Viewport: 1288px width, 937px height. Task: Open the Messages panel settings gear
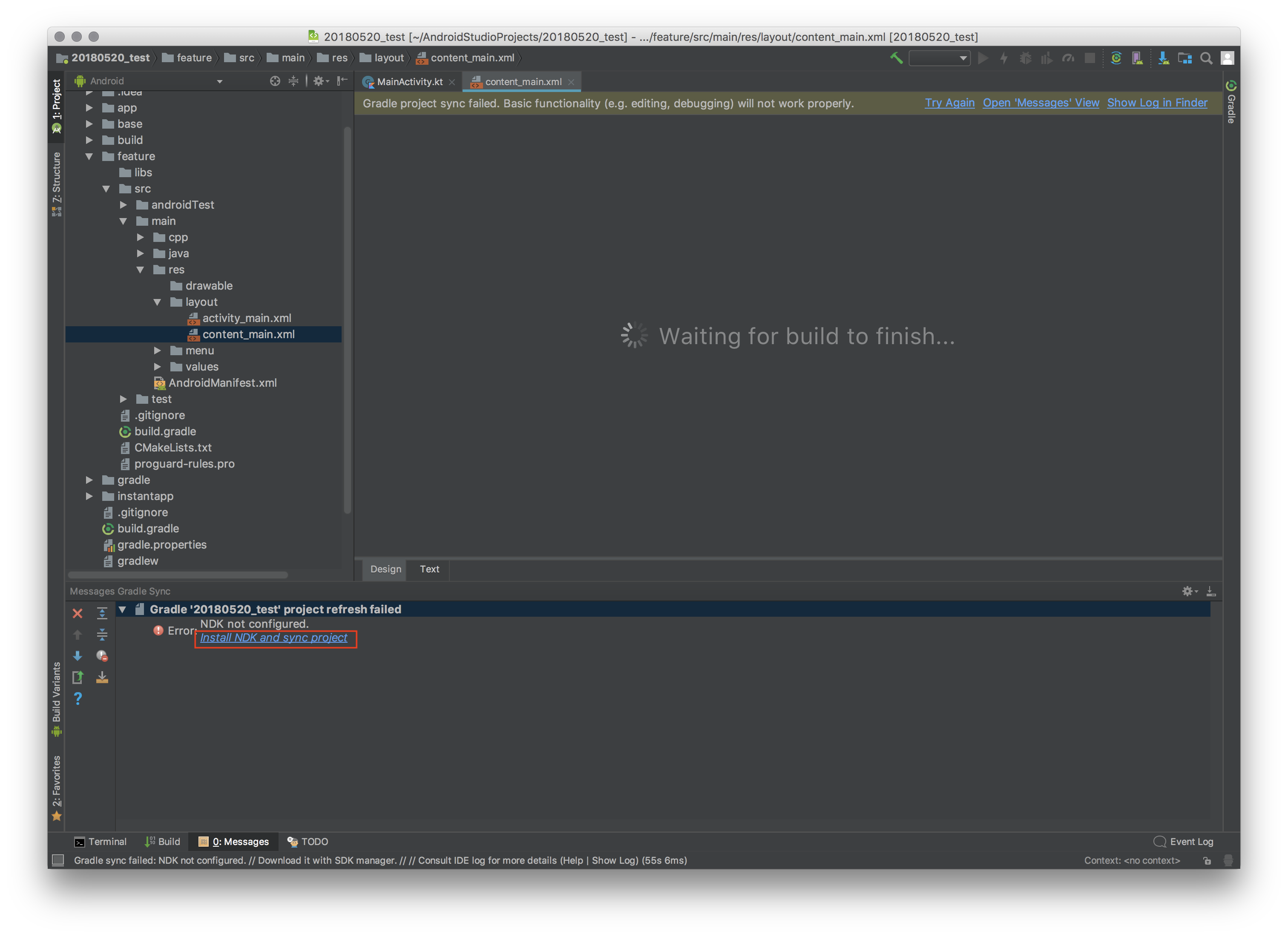[x=1189, y=591]
